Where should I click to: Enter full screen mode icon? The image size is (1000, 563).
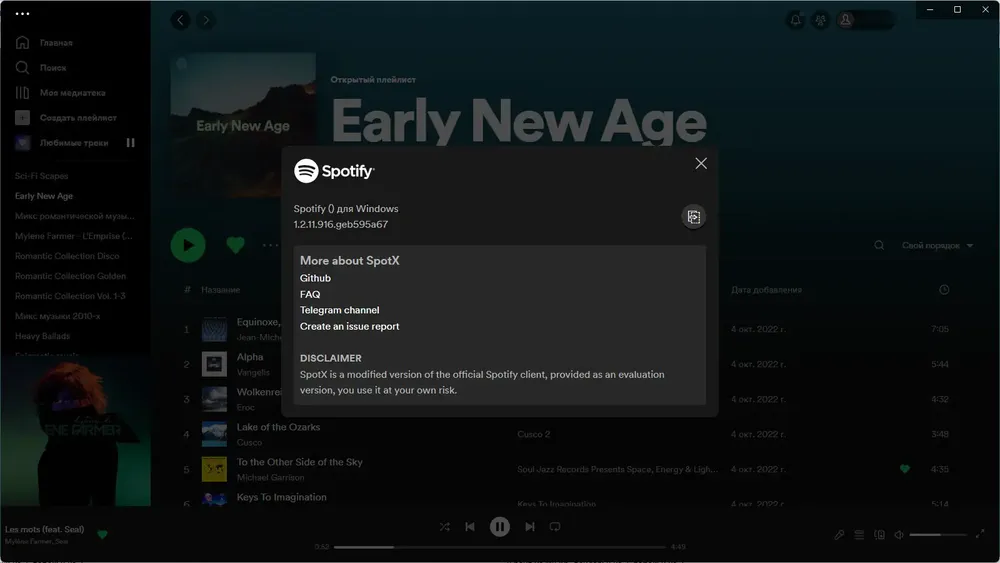[x=980, y=534]
